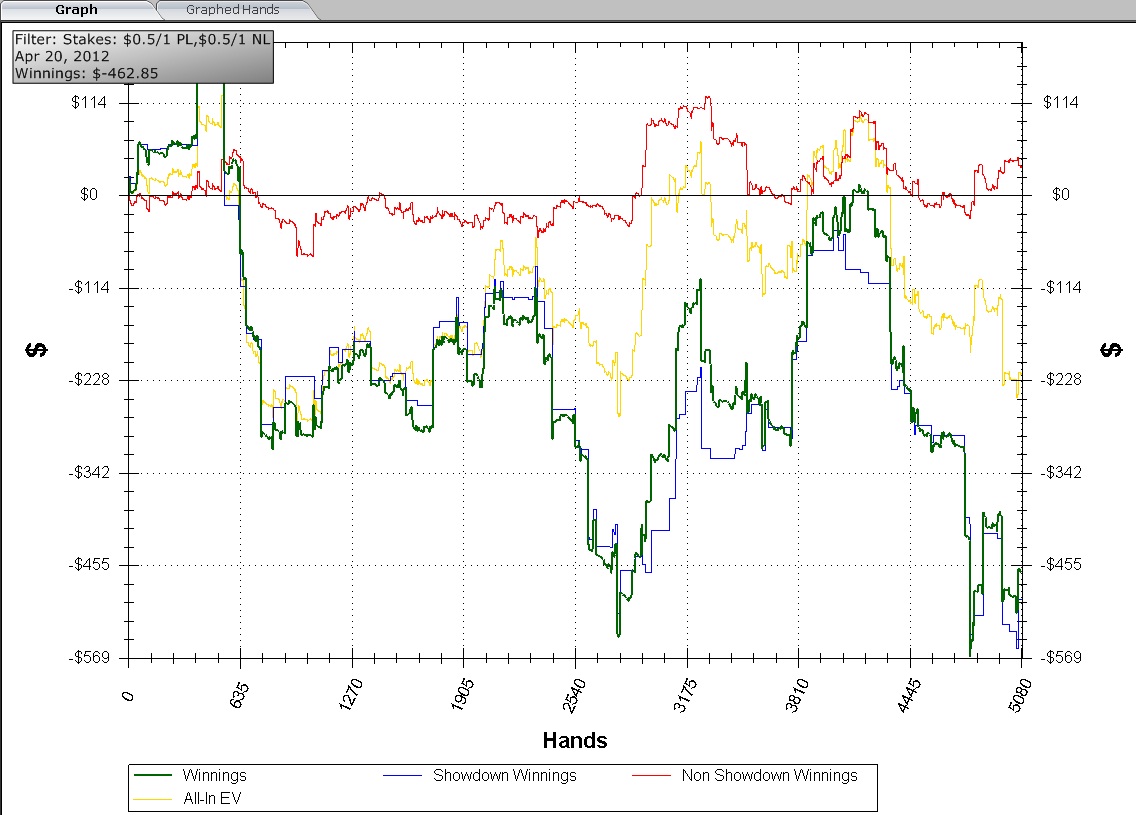Click the Winnings legend label
1136x815 pixels.
[214, 775]
